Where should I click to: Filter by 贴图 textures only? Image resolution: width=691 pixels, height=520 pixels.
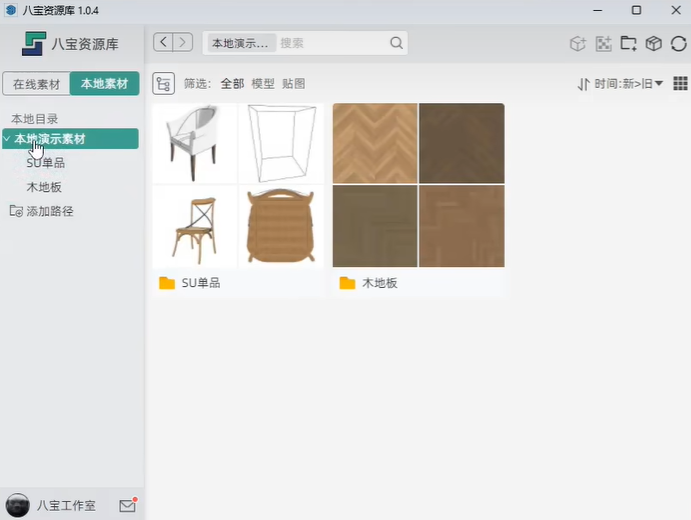tap(294, 84)
